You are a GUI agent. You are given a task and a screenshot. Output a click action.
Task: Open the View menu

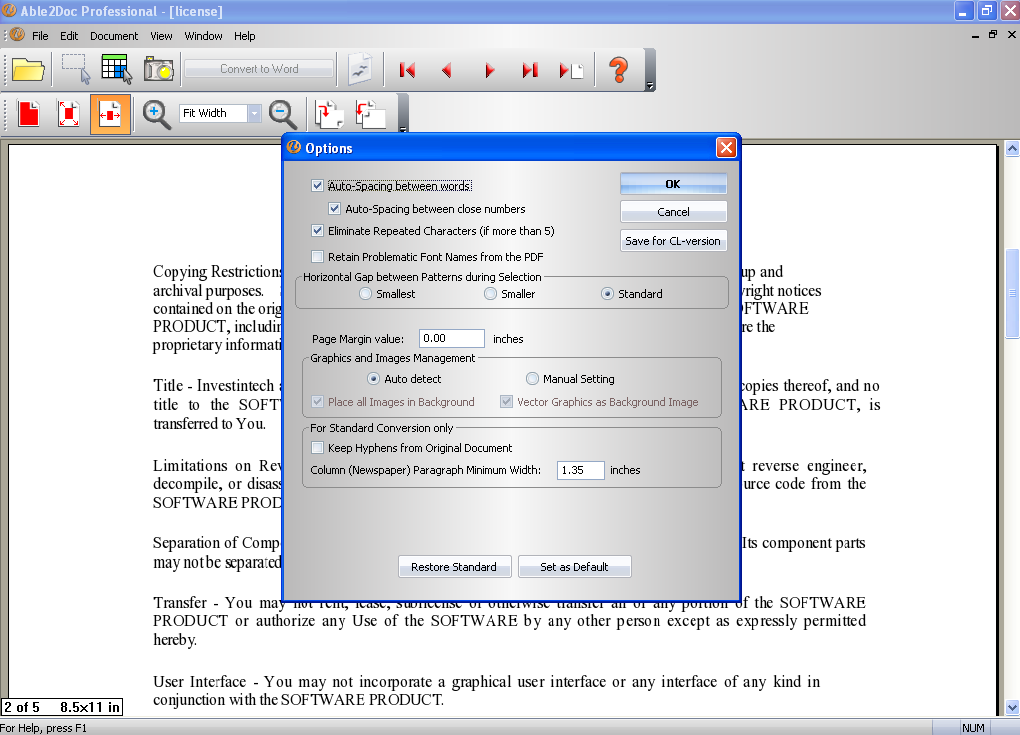point(161,36)
